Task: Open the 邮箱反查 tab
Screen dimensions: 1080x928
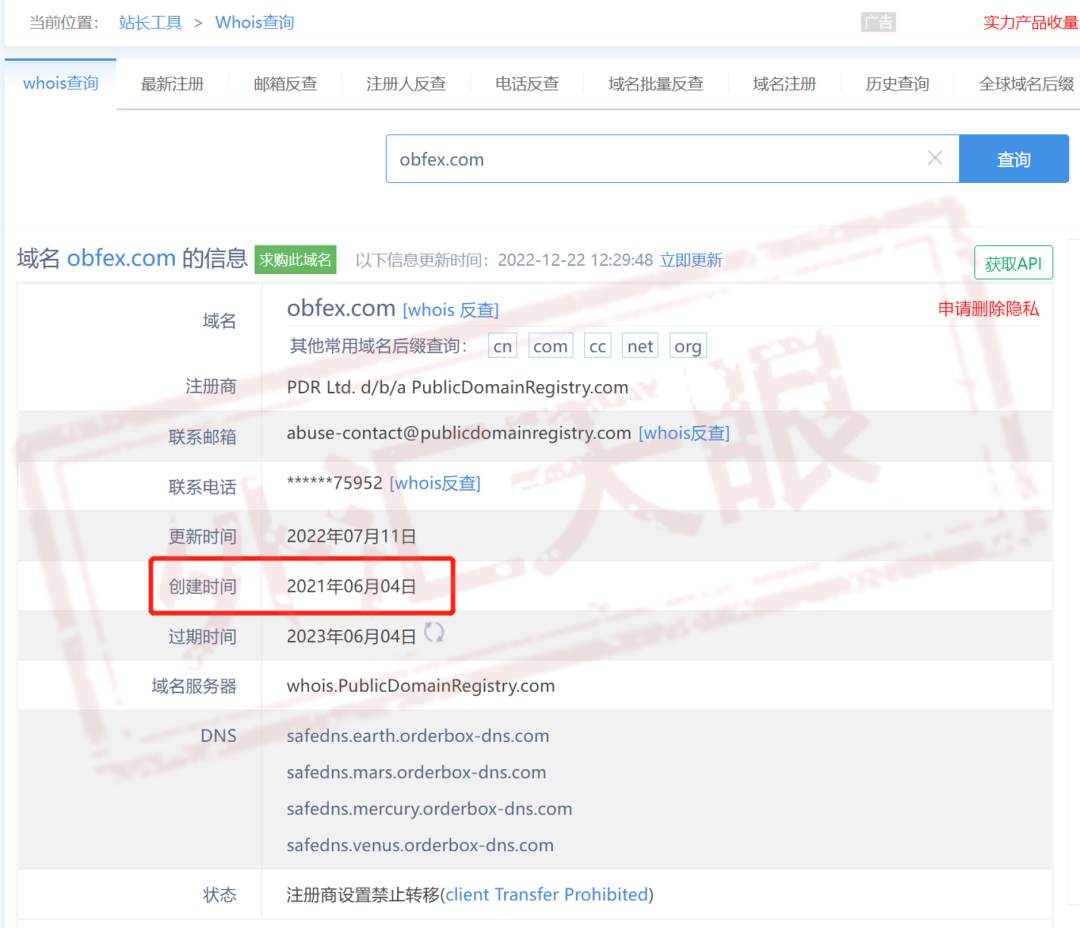Action: pos(285,84)
